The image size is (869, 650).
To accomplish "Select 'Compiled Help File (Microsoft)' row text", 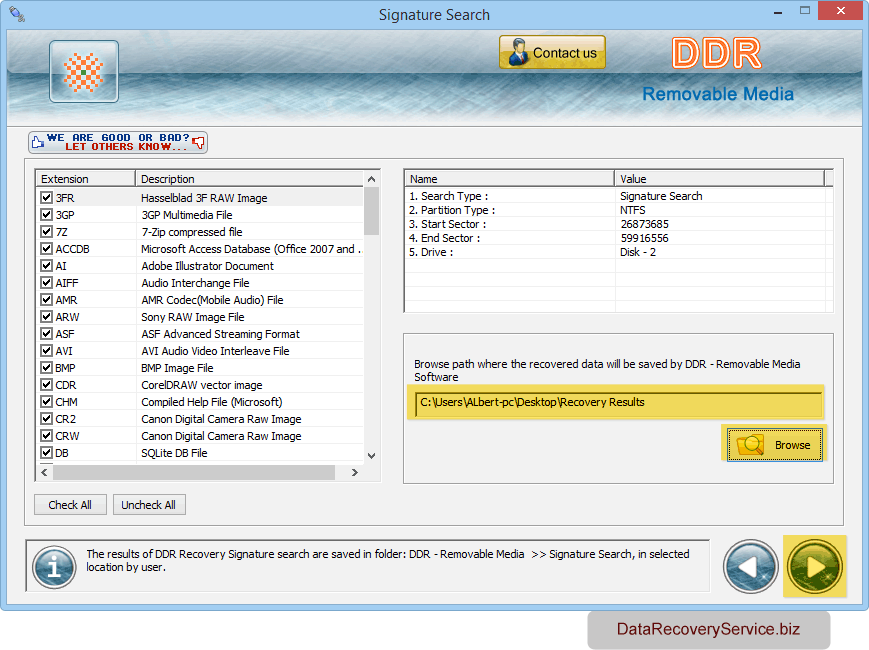I will 212,402.
